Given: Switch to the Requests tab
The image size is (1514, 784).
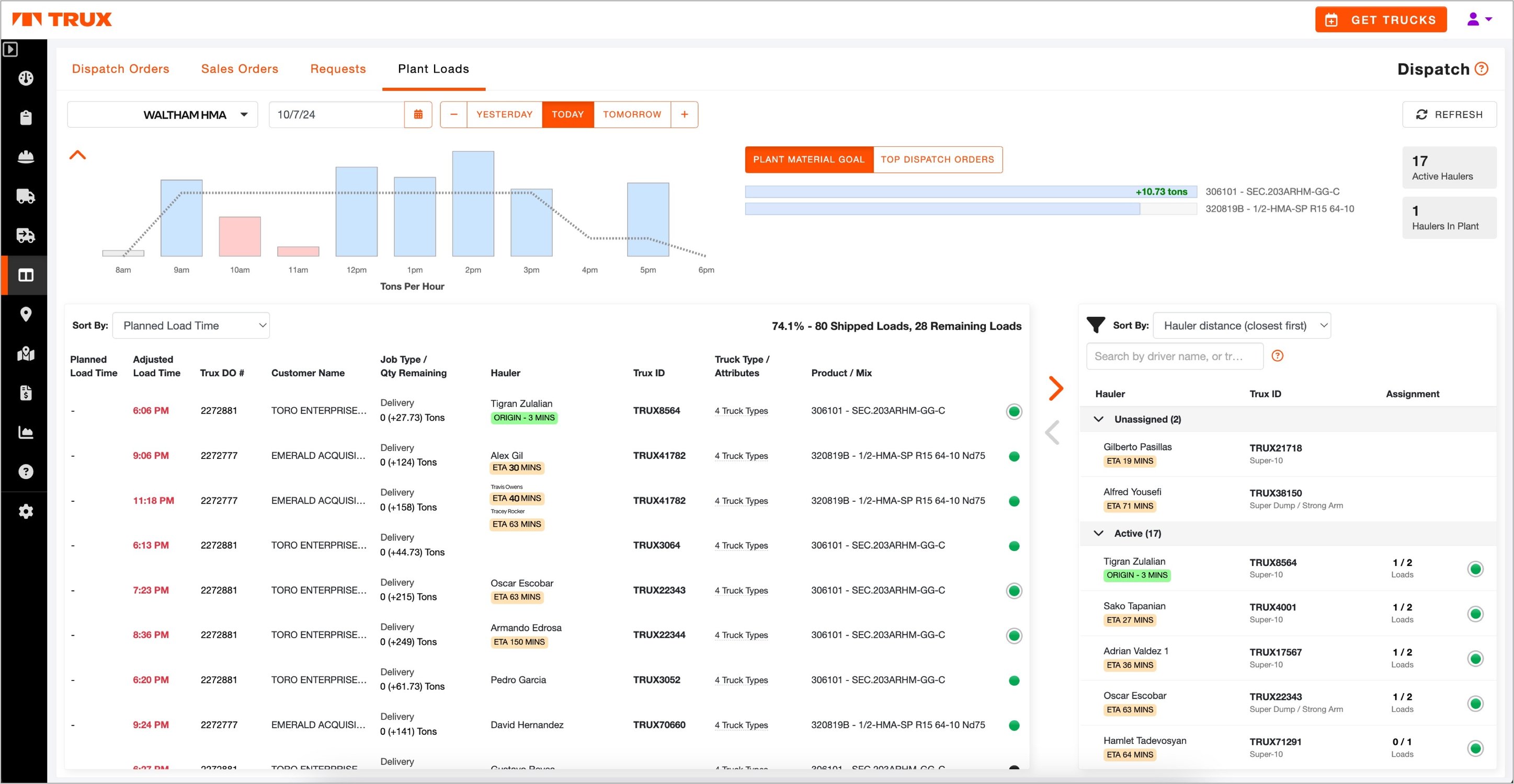Looking at the screenshot, I should [338, 68].
